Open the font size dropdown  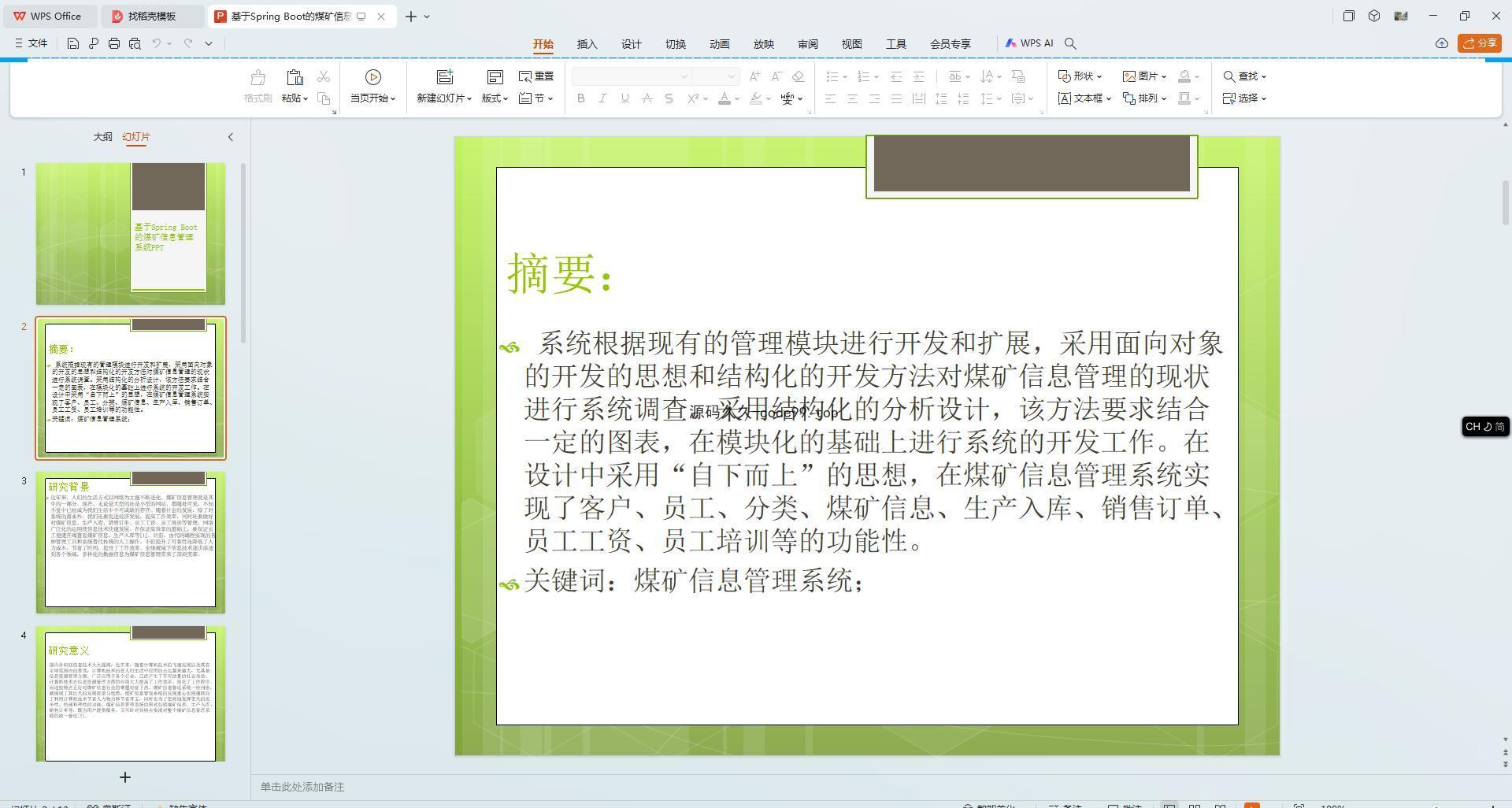point(732,76)
